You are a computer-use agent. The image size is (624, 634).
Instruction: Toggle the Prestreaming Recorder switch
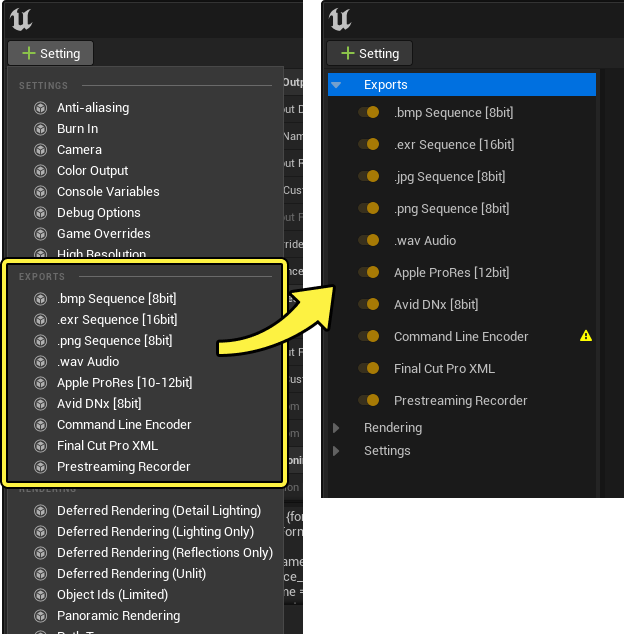[x=368, y=400]
